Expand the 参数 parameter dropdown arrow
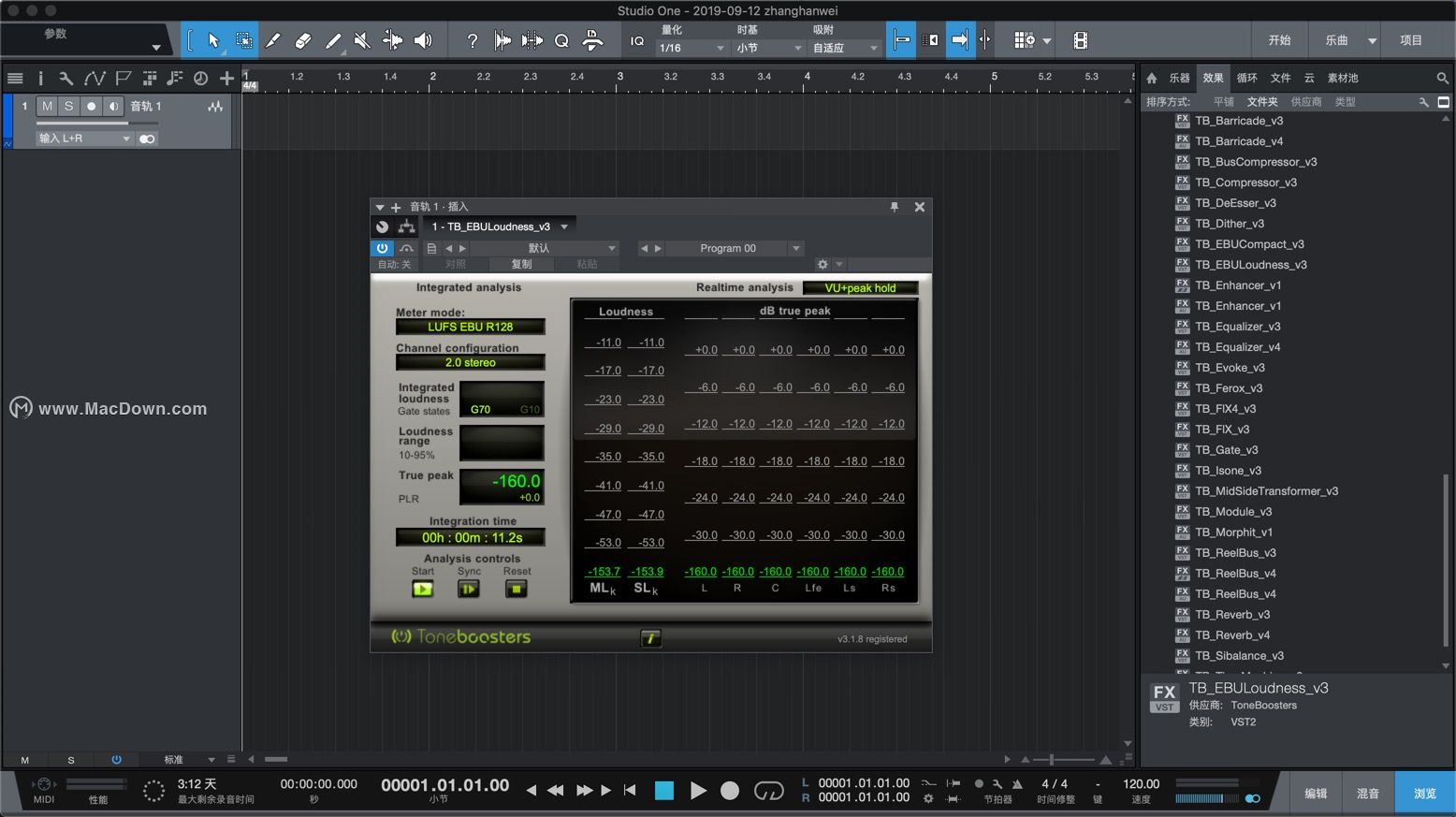 coord(156,48)
